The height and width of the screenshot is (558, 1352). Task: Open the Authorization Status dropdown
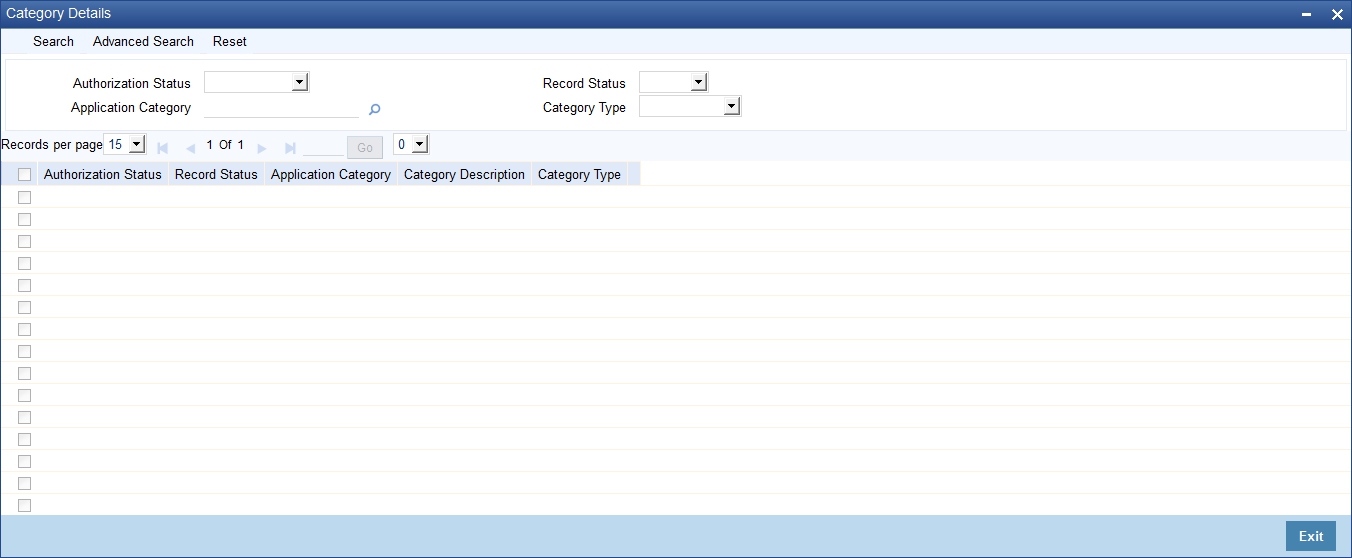coord(256,83)
